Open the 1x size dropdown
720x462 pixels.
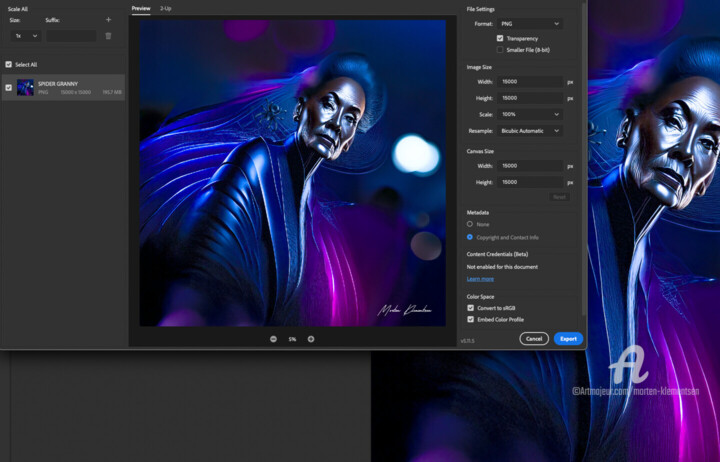click(x=25, y=36)
